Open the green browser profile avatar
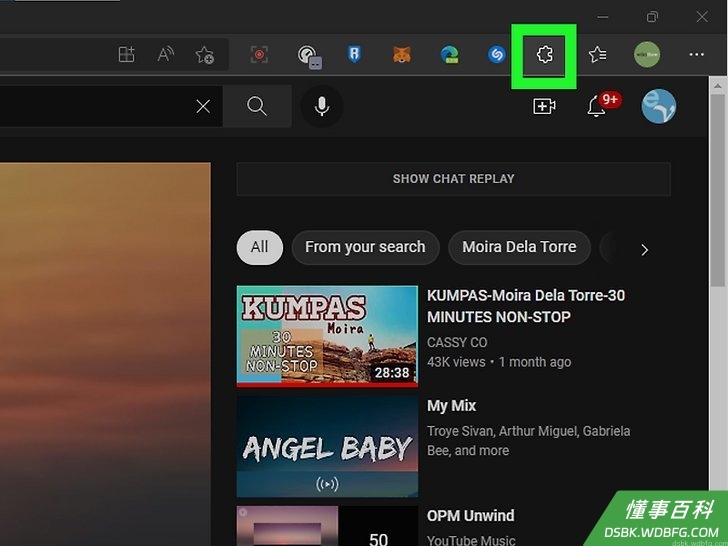 (647, 54)
